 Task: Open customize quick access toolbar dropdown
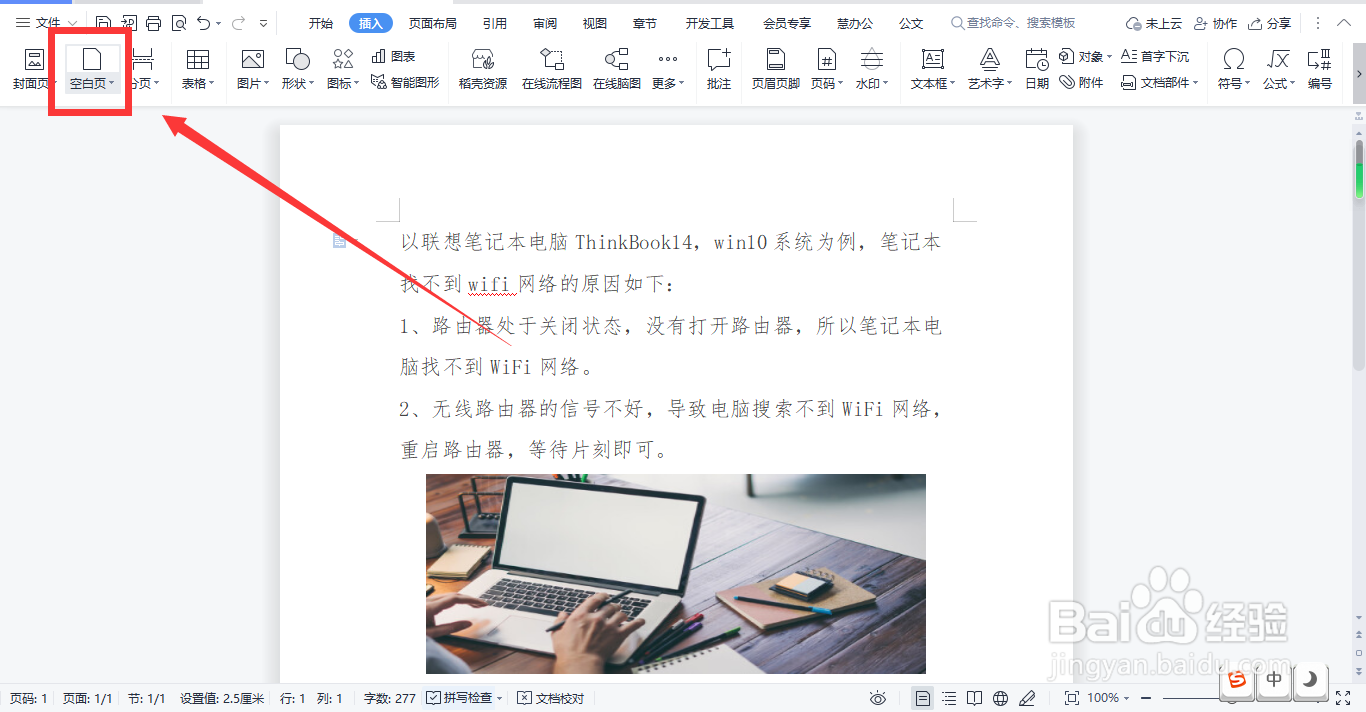[264, 23]
